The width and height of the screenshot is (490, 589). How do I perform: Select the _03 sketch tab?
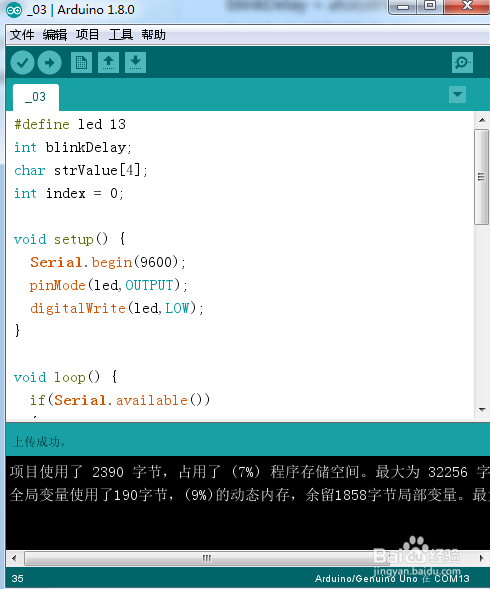point(36,97)
